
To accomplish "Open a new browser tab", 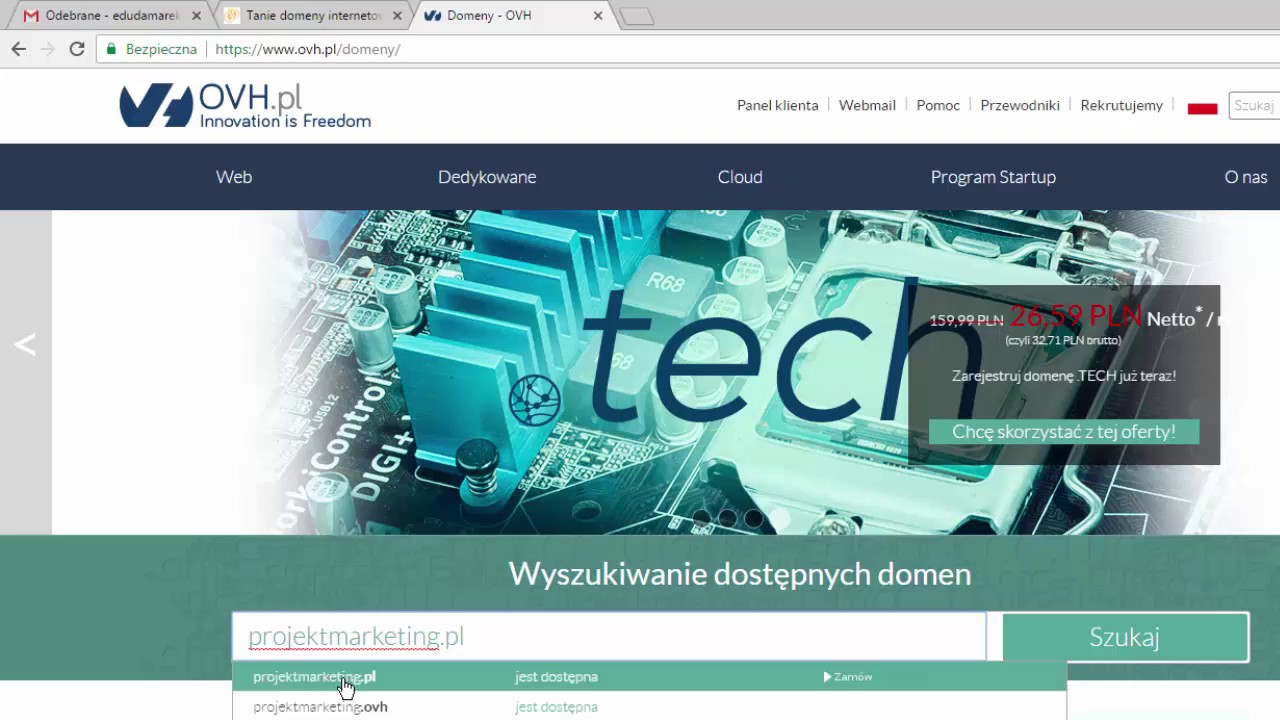I will tap(636, 16).
